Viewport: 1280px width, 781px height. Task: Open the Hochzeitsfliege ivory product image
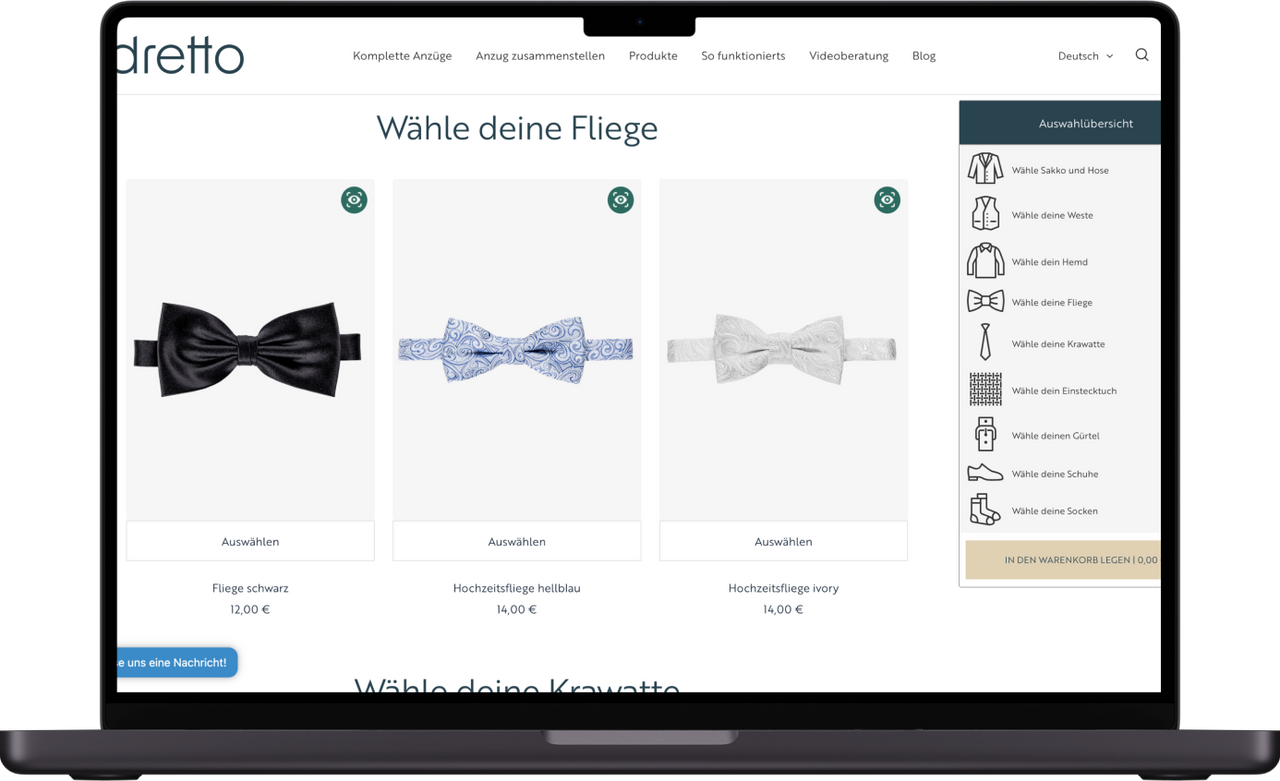[x=783, y=350]
